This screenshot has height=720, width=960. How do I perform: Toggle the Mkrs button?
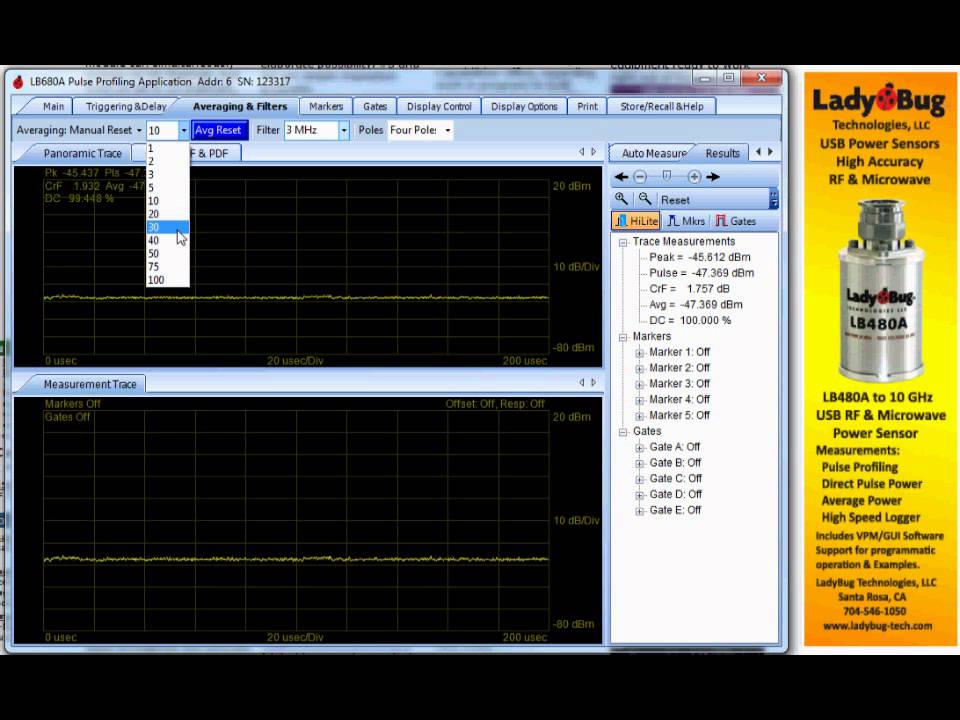pyautogui.click(x=686, y=221)
